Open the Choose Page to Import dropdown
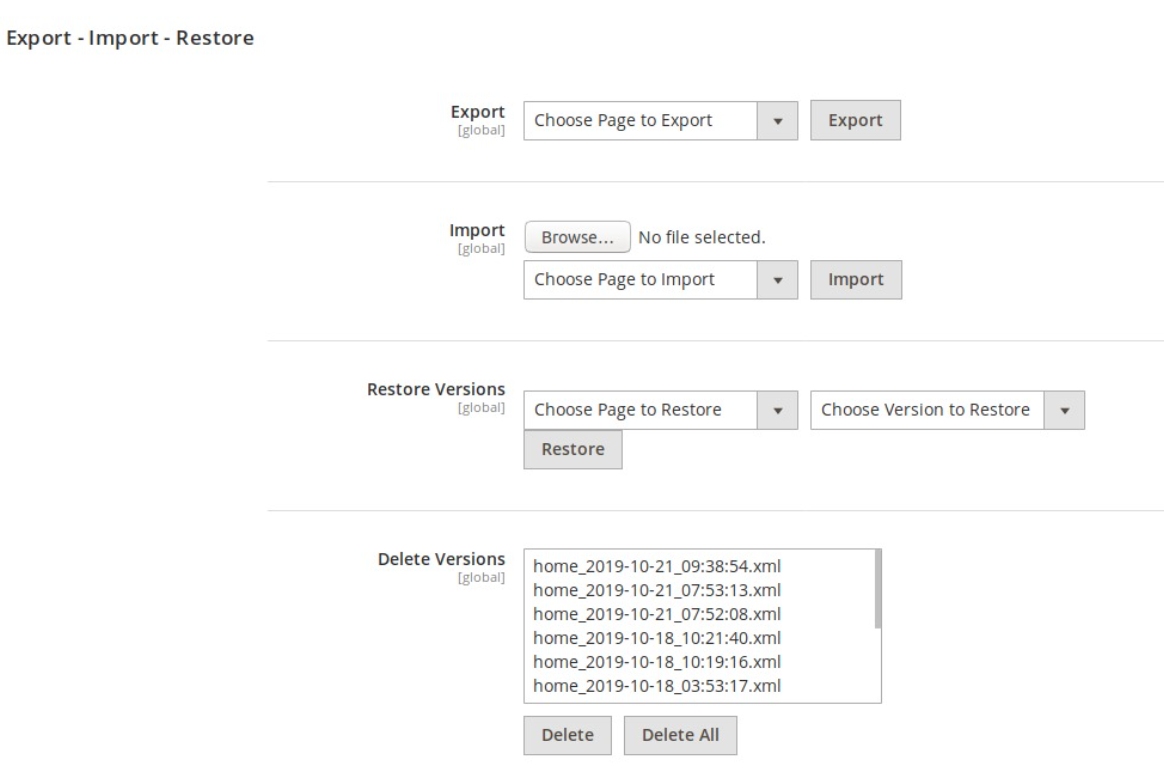The height and width of the screenshot is (768, 1164). [640, 280]
